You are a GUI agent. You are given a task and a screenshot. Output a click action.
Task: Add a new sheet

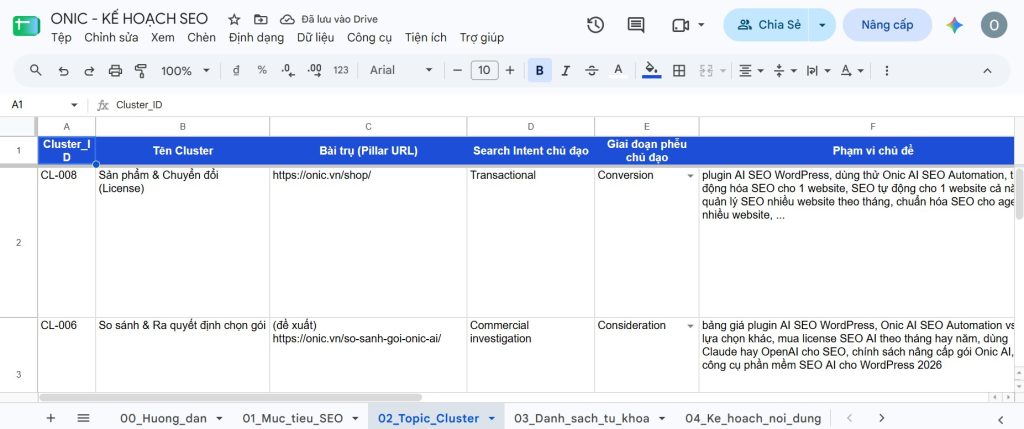51,418
